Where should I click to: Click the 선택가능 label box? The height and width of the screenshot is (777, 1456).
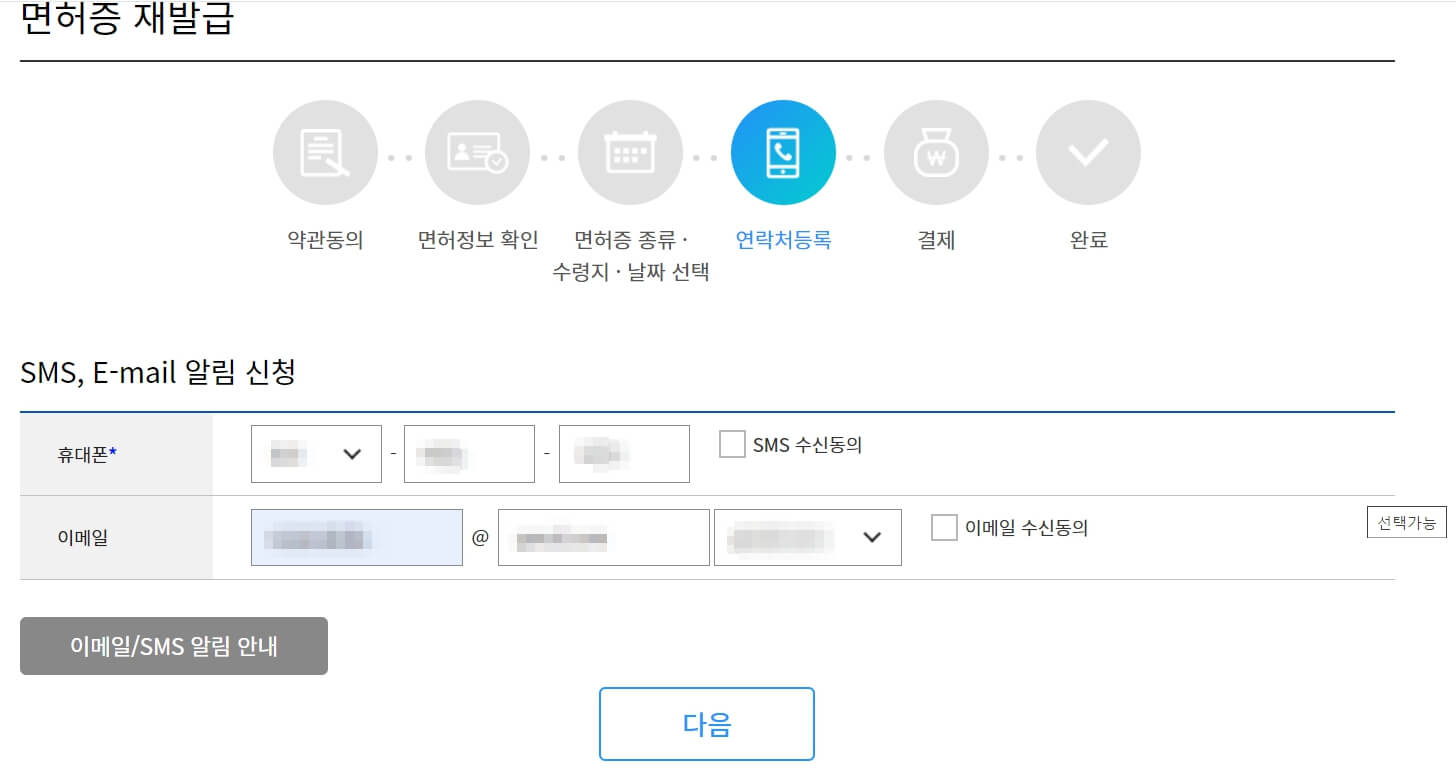[x=1407, y=522]
